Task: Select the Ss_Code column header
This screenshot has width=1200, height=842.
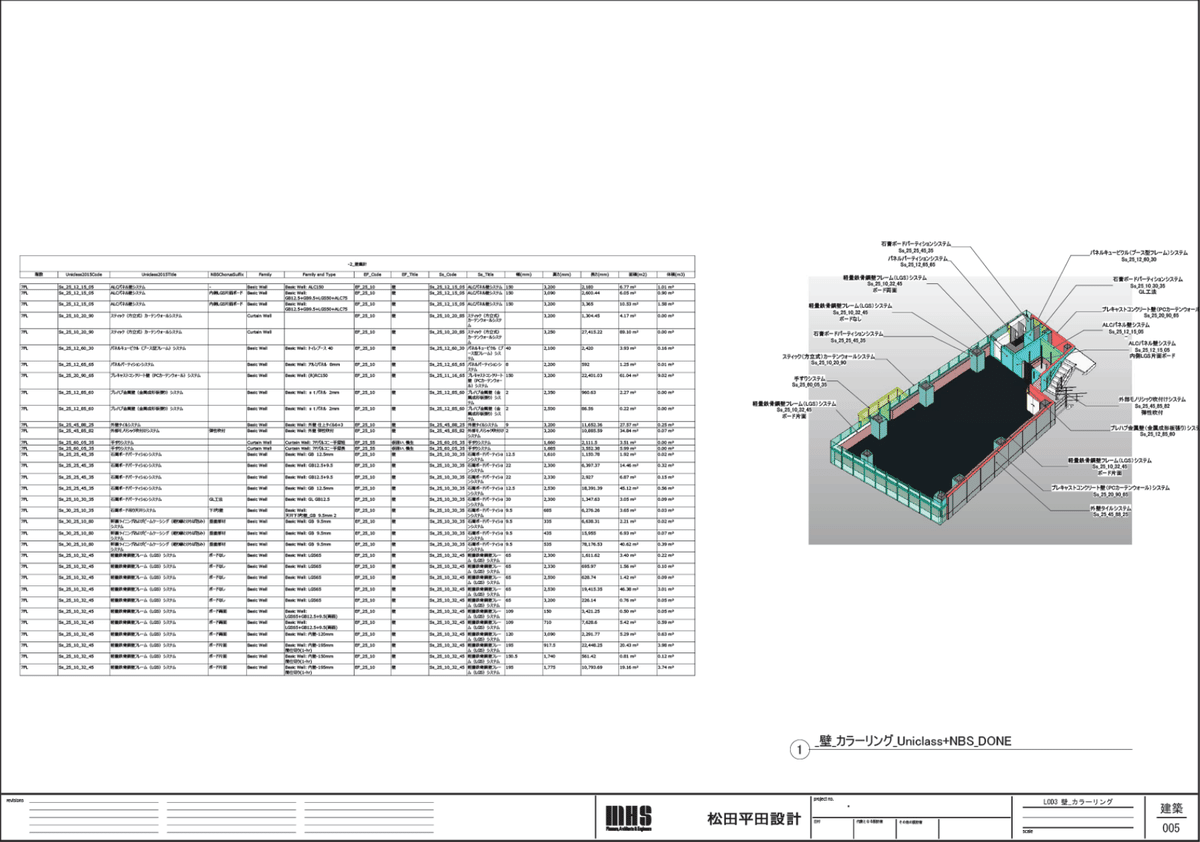Action: pos(447,272)
